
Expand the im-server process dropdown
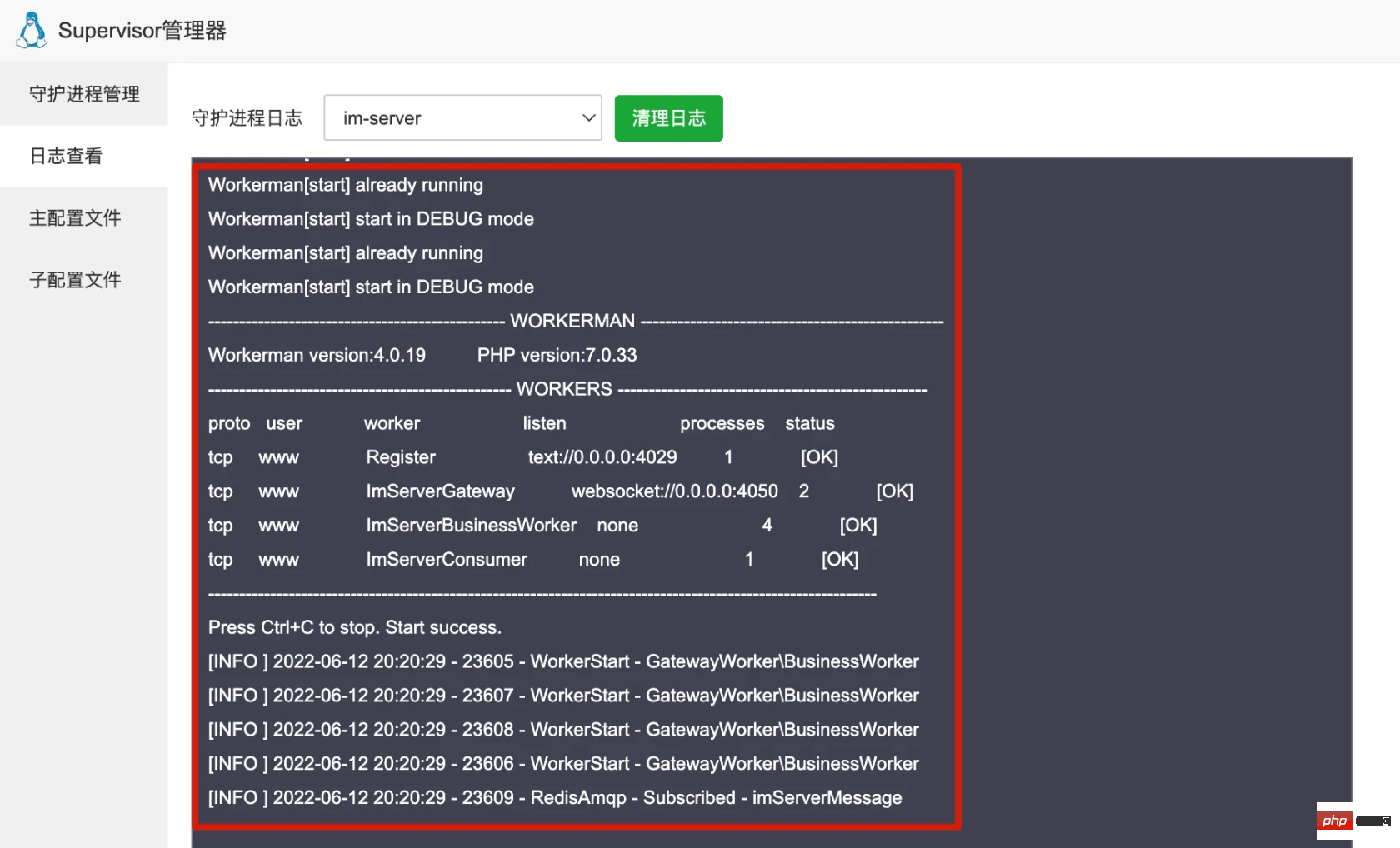462,118
